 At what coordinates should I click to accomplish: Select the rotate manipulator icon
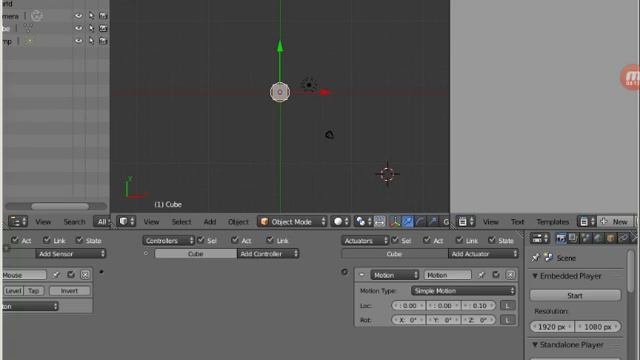click(x=420, y=222)
